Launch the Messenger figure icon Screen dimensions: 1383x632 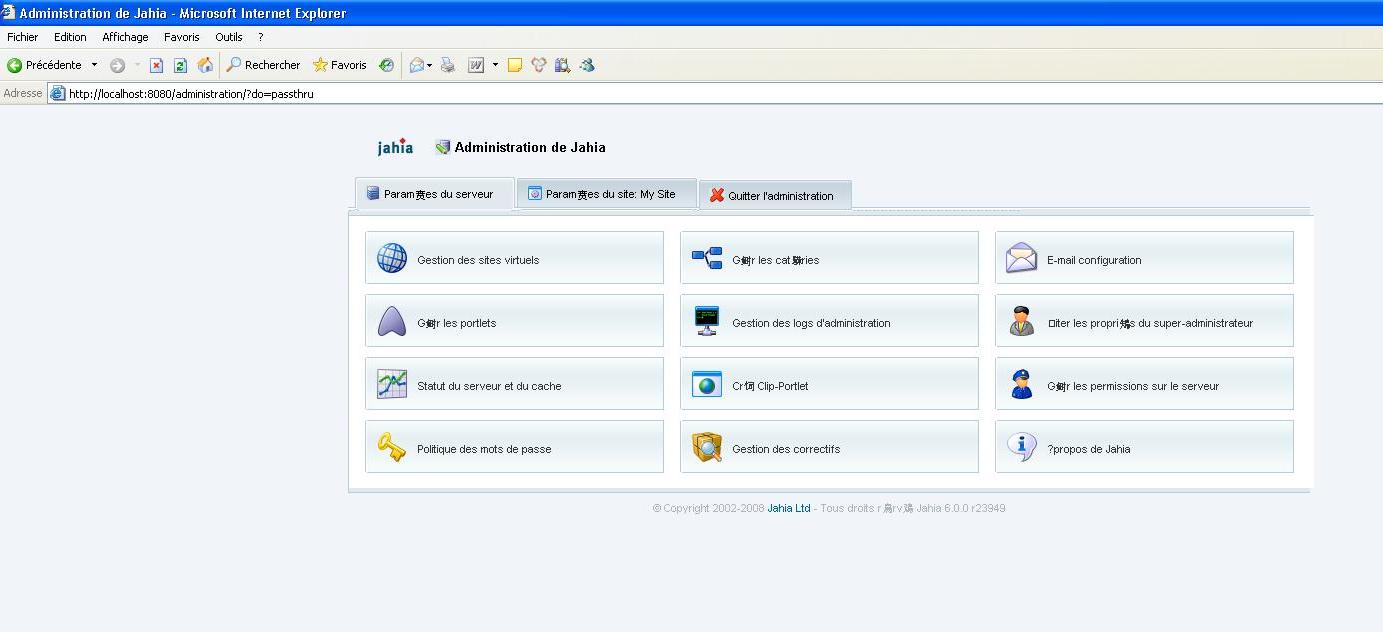coord(587,65)
